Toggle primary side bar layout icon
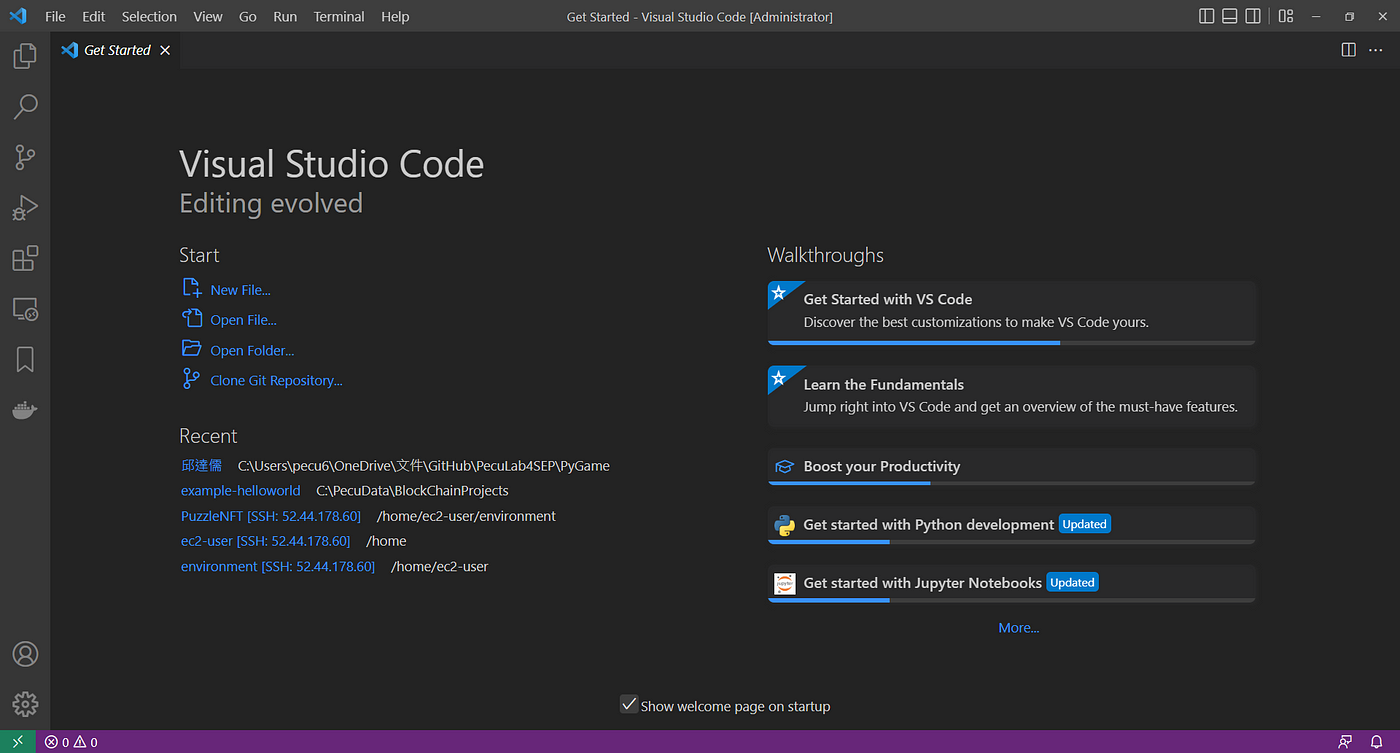Screen dimensions: 1400x753 click(x=1207, y=16)
